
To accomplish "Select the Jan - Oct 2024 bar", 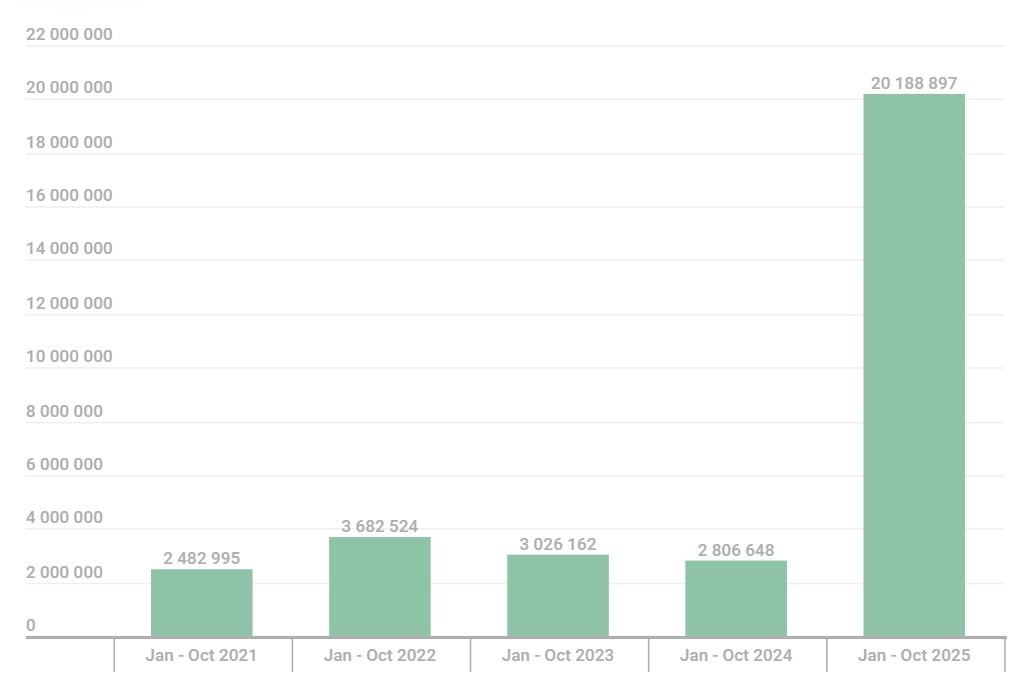I will click(x=735, y=598).
